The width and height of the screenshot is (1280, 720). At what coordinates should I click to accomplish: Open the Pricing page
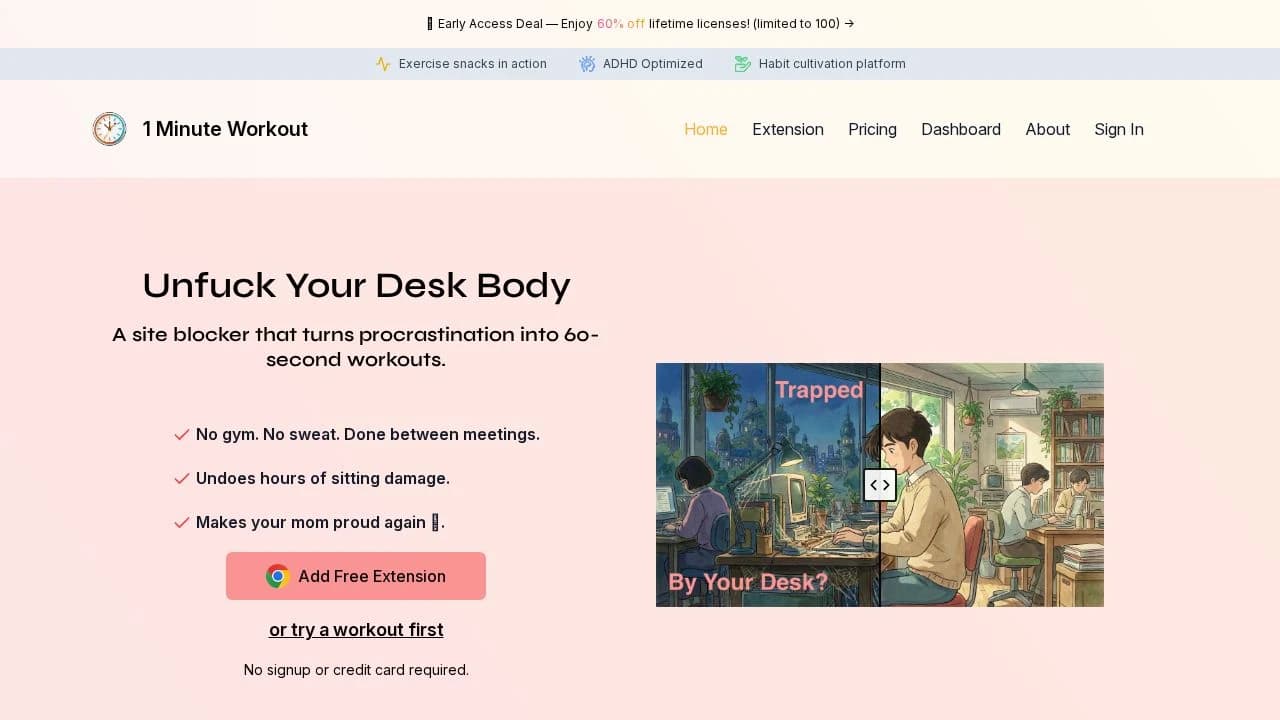point(872,129)
